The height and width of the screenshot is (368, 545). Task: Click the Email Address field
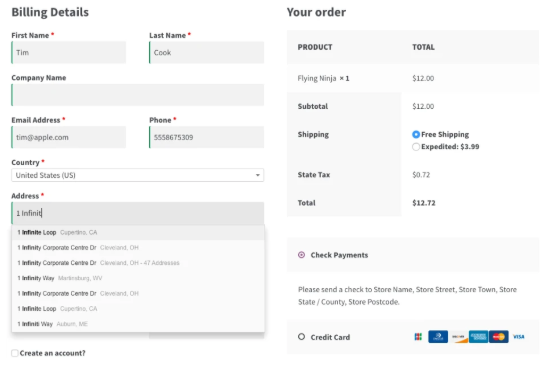68,137
